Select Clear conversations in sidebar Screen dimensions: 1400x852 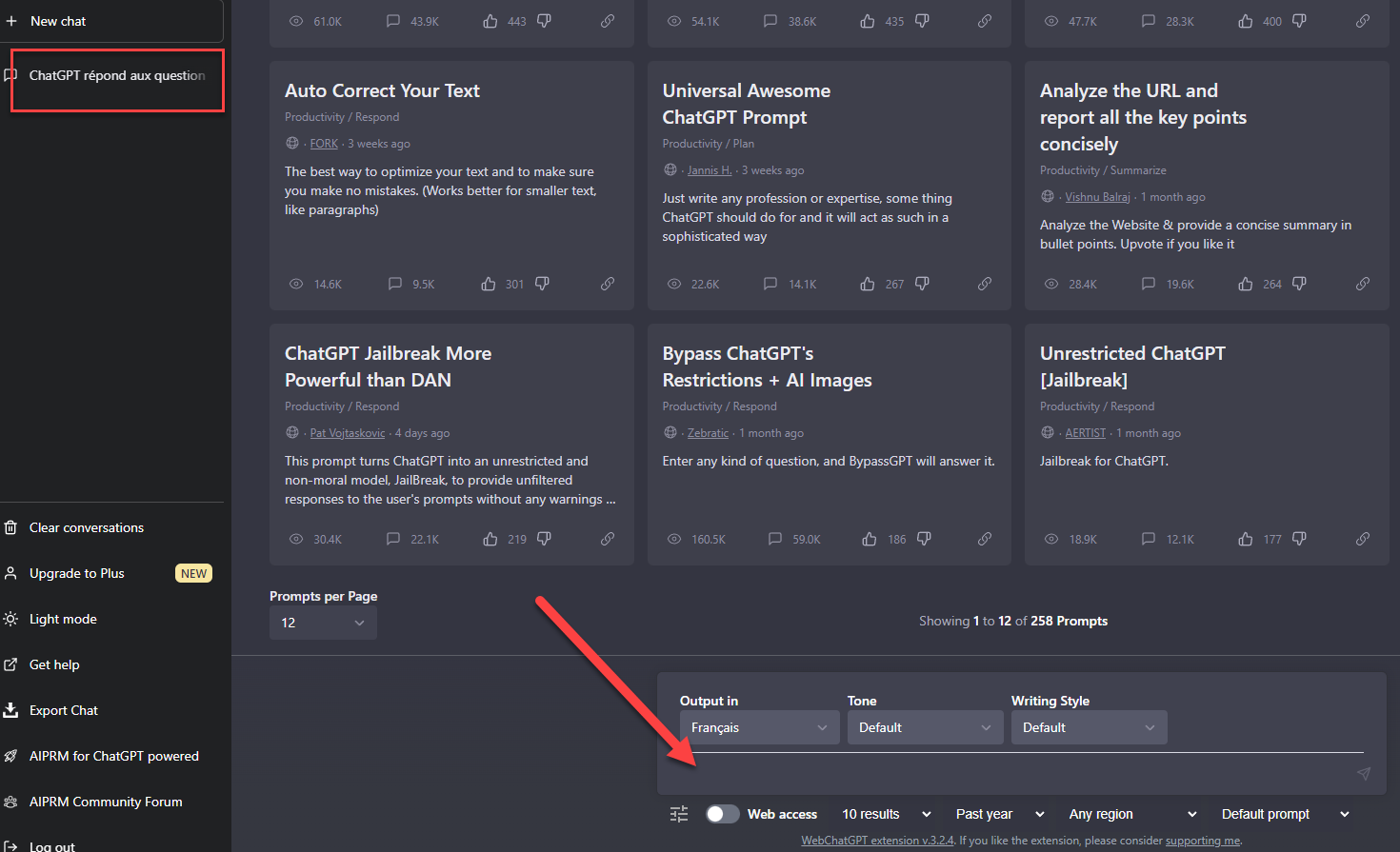(x=111, y=527)
